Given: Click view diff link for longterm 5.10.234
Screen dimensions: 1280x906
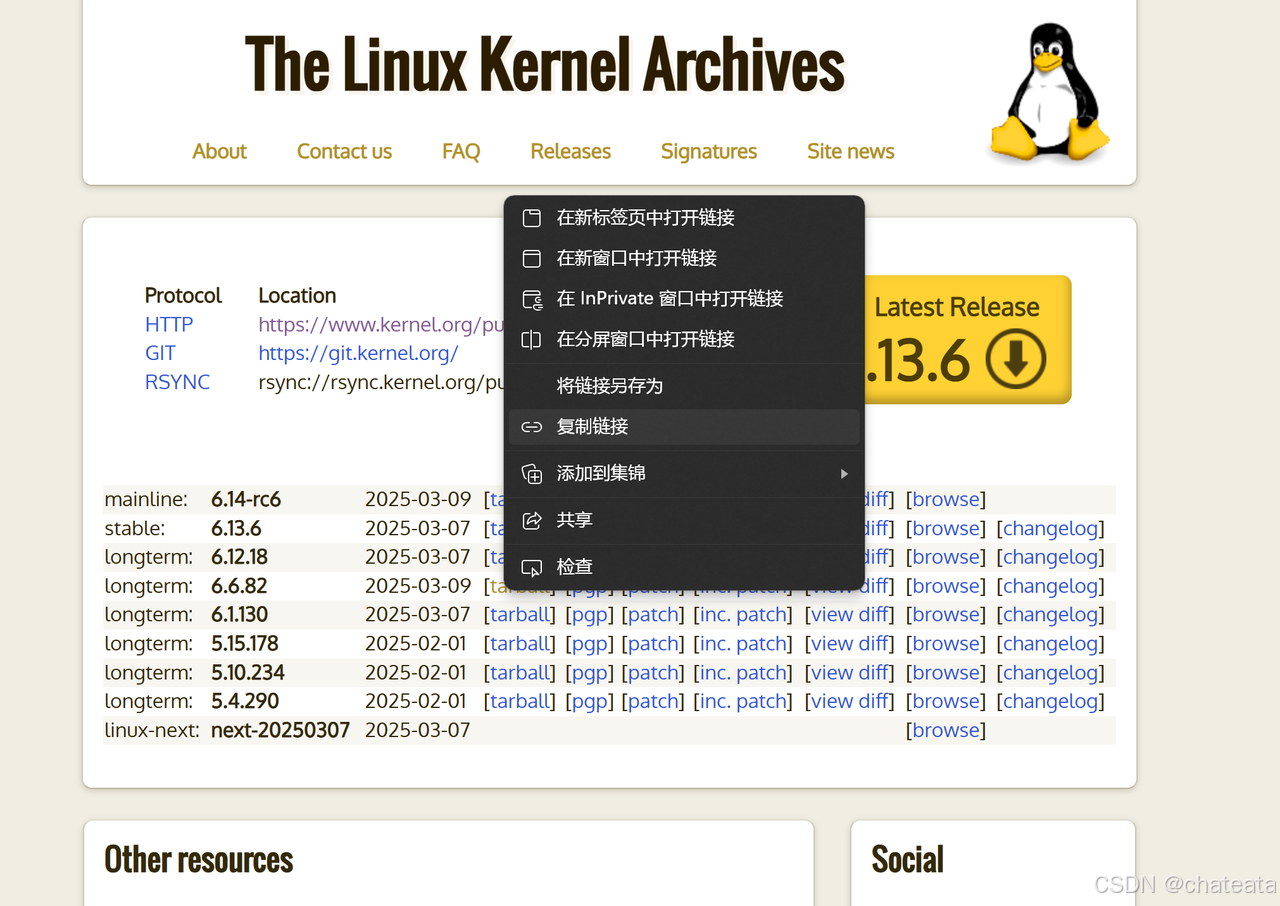Looking at the screenshot, I should pos(850,673).
